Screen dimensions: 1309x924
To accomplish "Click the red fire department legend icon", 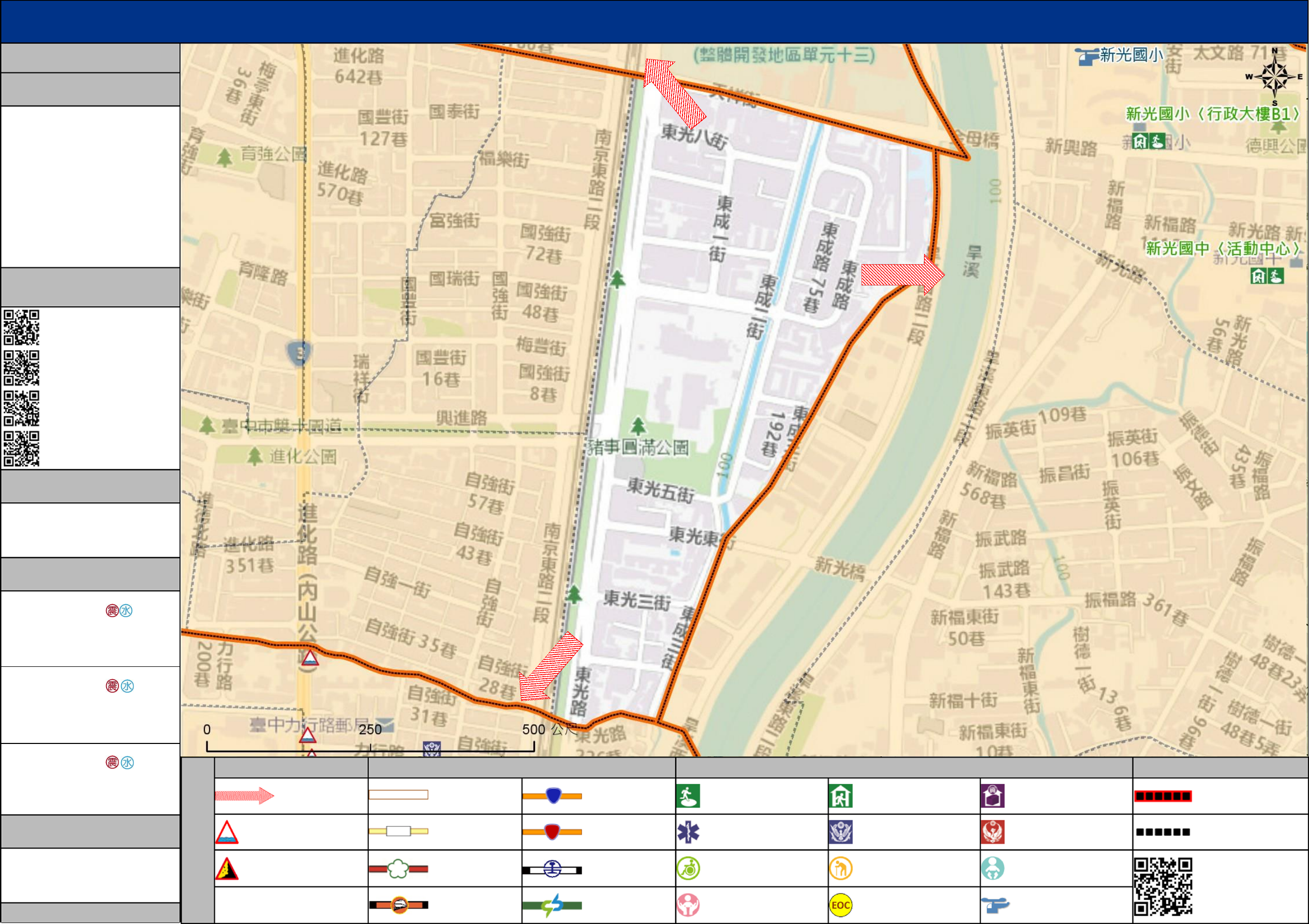I will tap(992, 832).
